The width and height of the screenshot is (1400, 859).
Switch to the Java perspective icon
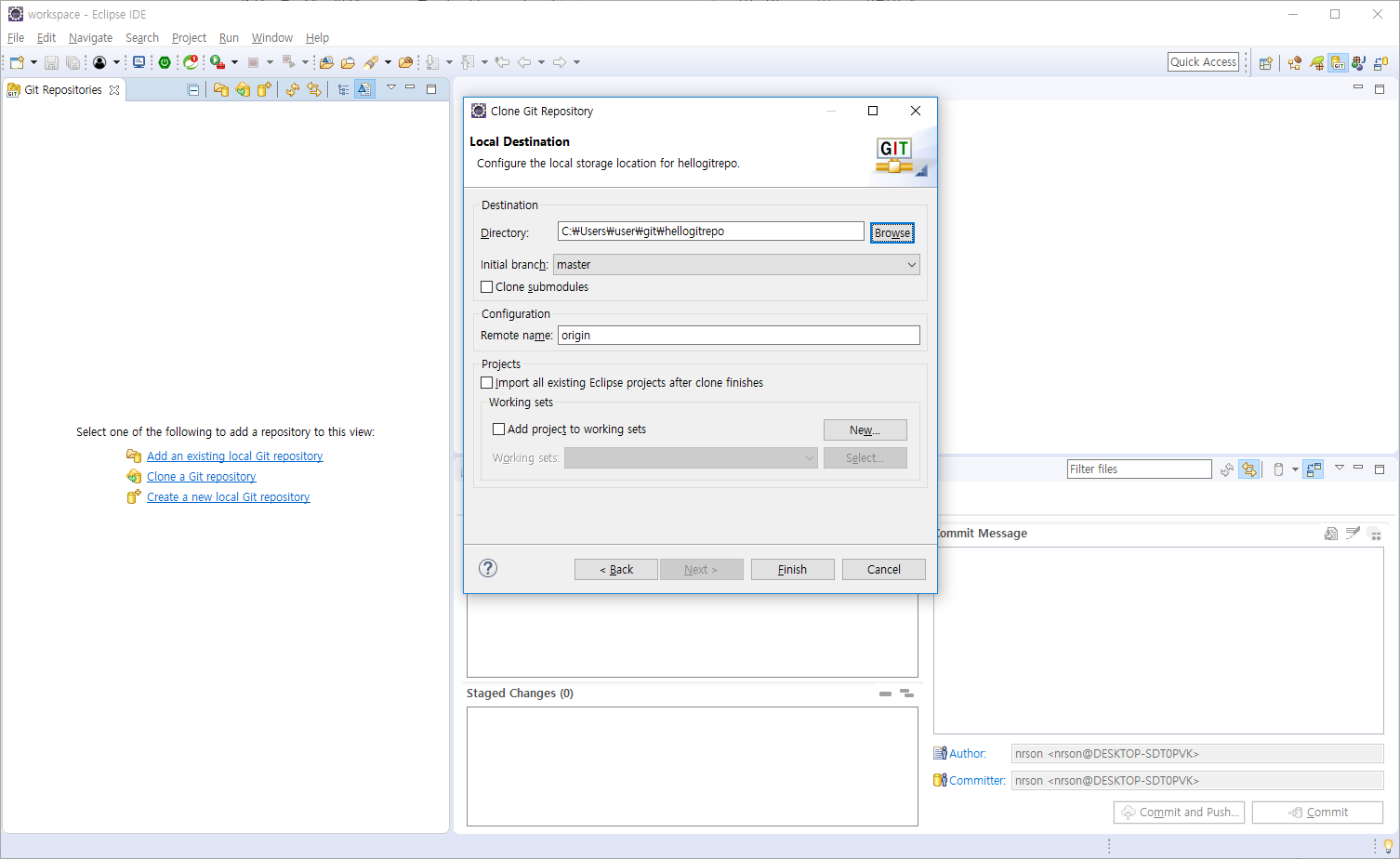click(x=1359, y=62)
